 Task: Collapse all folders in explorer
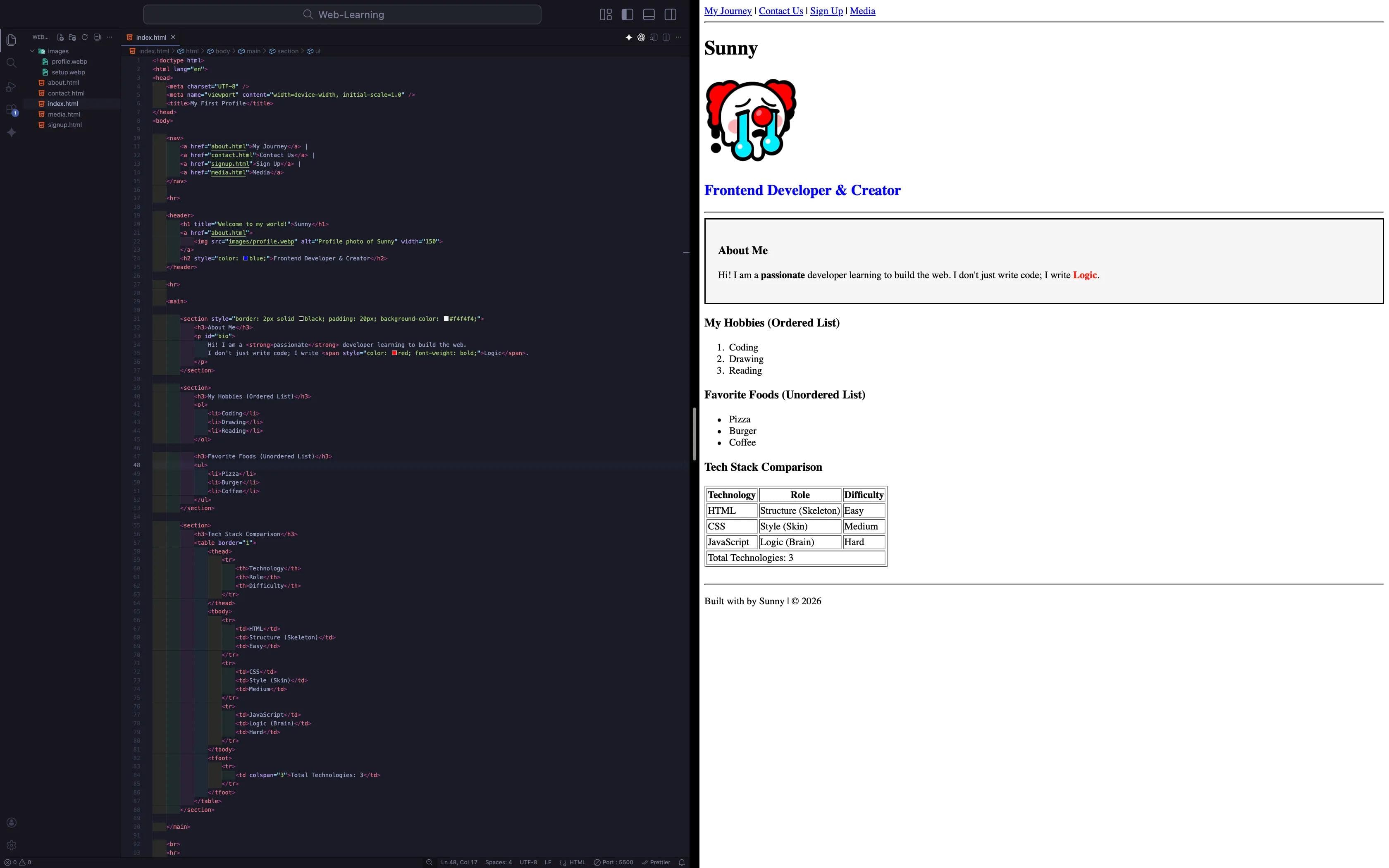click(97, 37)
